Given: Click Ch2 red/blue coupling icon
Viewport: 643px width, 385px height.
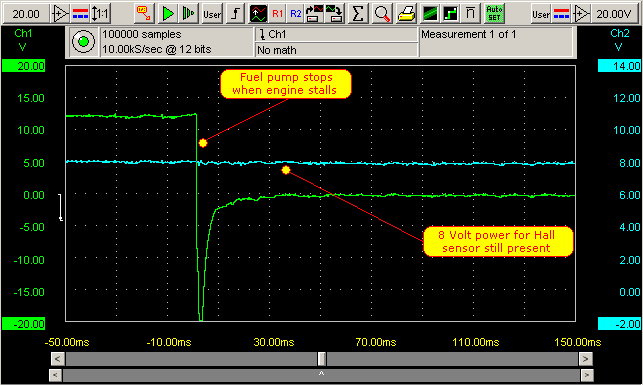Looking at the screenshot, I should tap(561, 14).
